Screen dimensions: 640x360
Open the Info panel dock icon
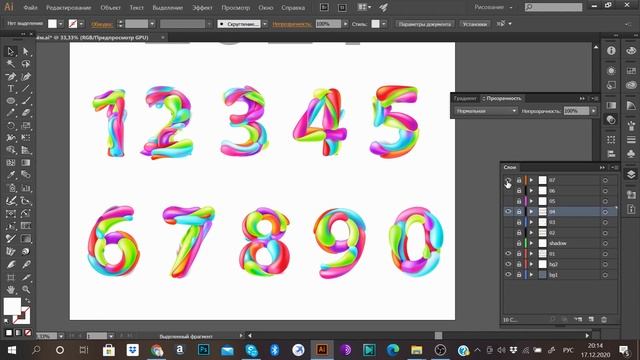611,51
